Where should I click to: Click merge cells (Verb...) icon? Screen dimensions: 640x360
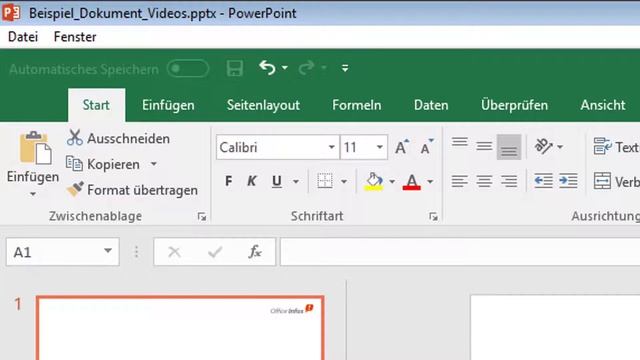click(602, 181)
